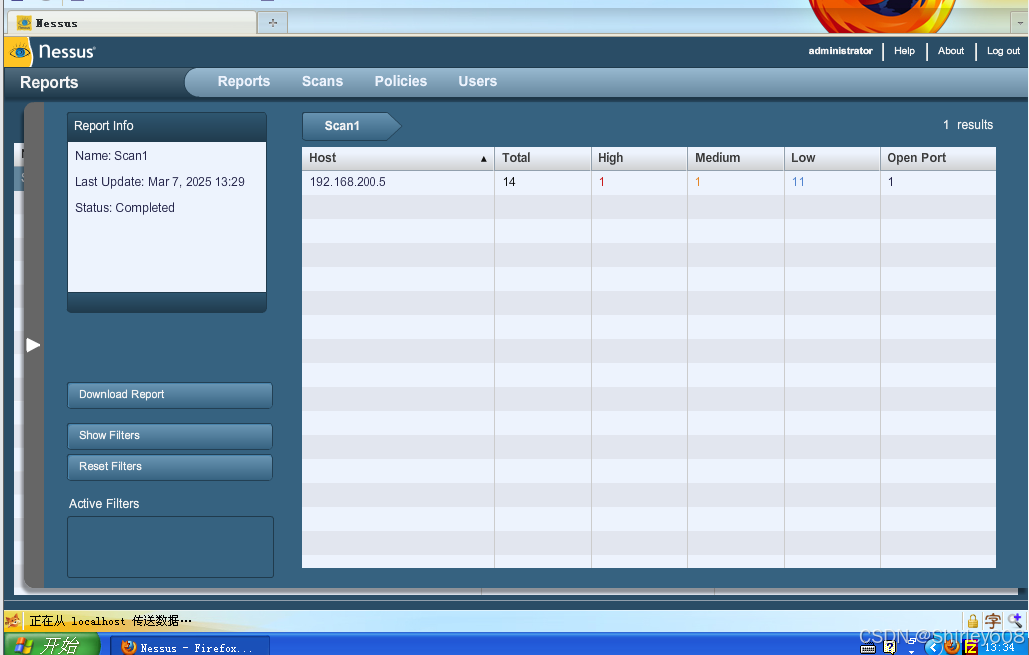The width and height of the screenshot is (1029, 655).
Task: Click the blue Low count 11
Action: click(x=798, y=182)
